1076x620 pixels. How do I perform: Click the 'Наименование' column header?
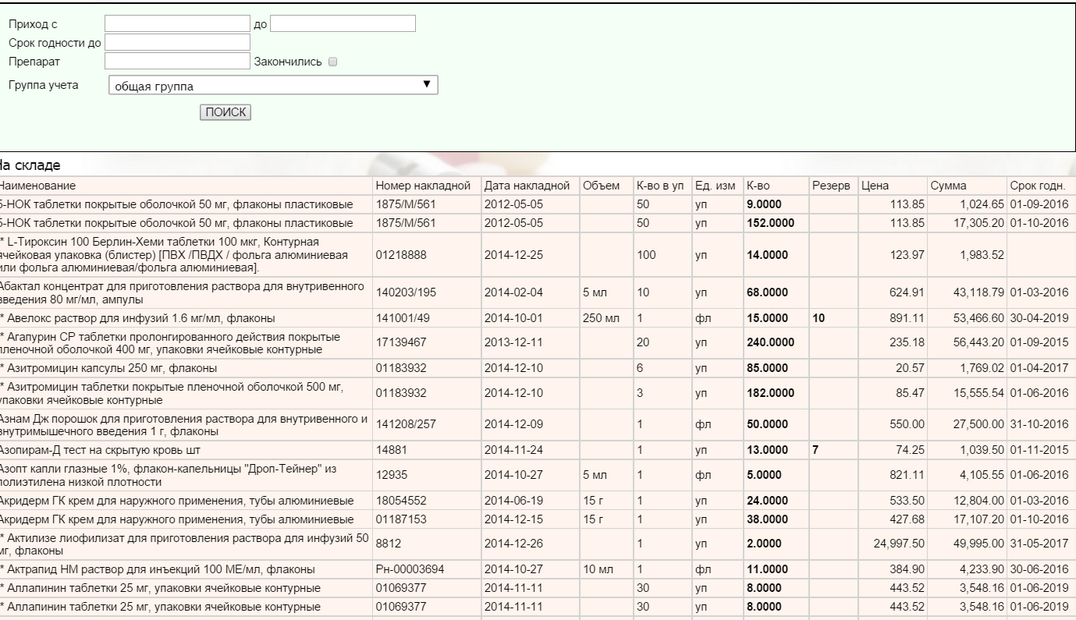tap(37, 185)
